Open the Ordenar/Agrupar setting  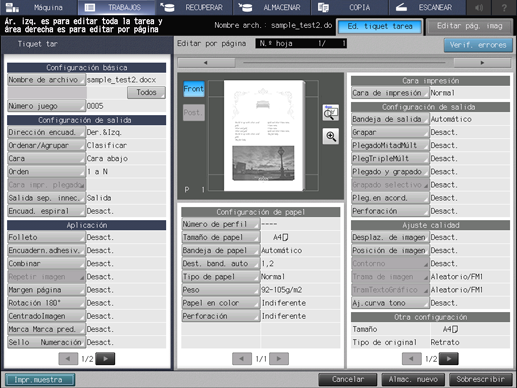pos(46,145)
